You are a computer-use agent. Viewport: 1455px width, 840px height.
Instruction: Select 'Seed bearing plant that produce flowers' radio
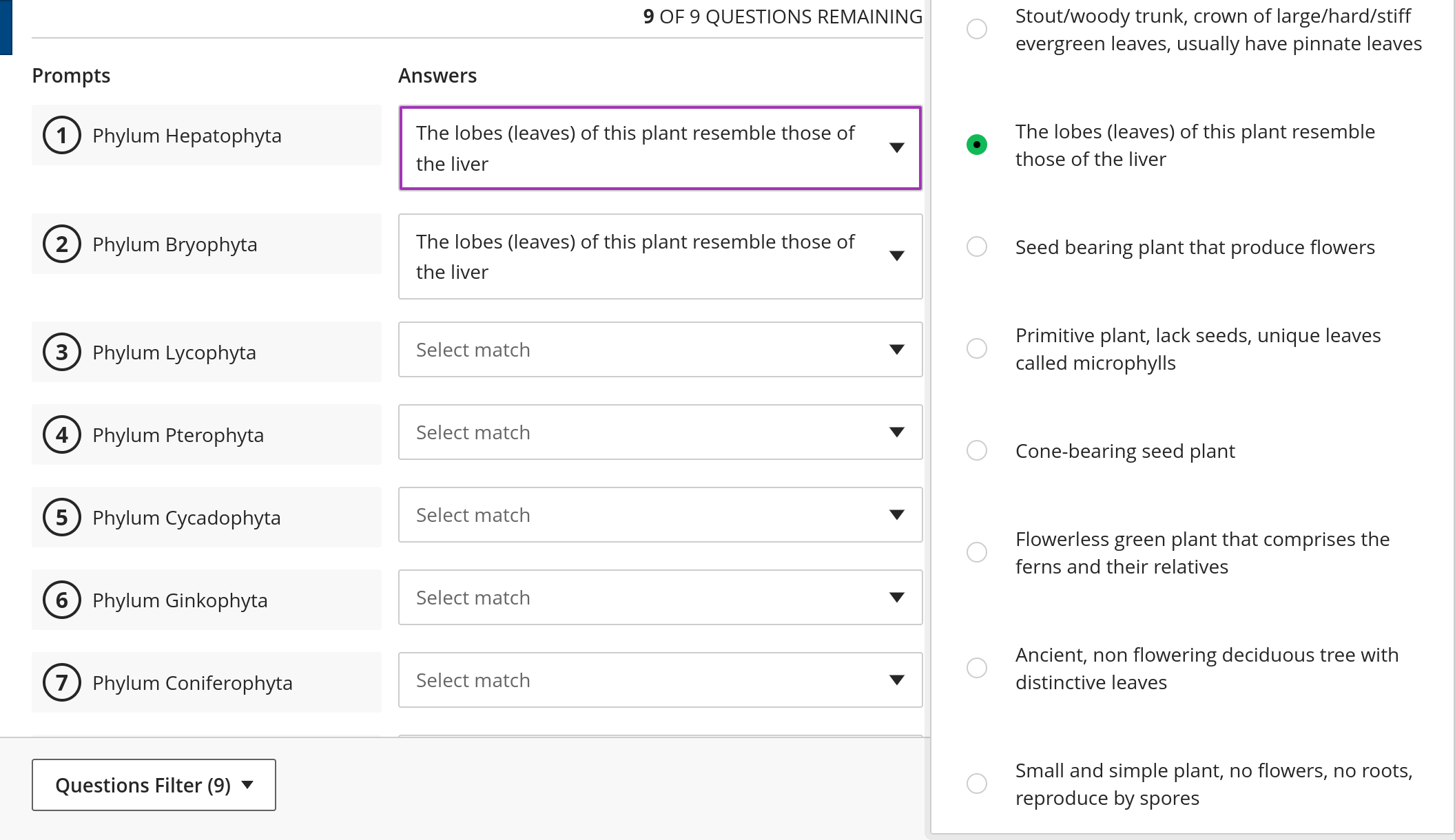977,246
